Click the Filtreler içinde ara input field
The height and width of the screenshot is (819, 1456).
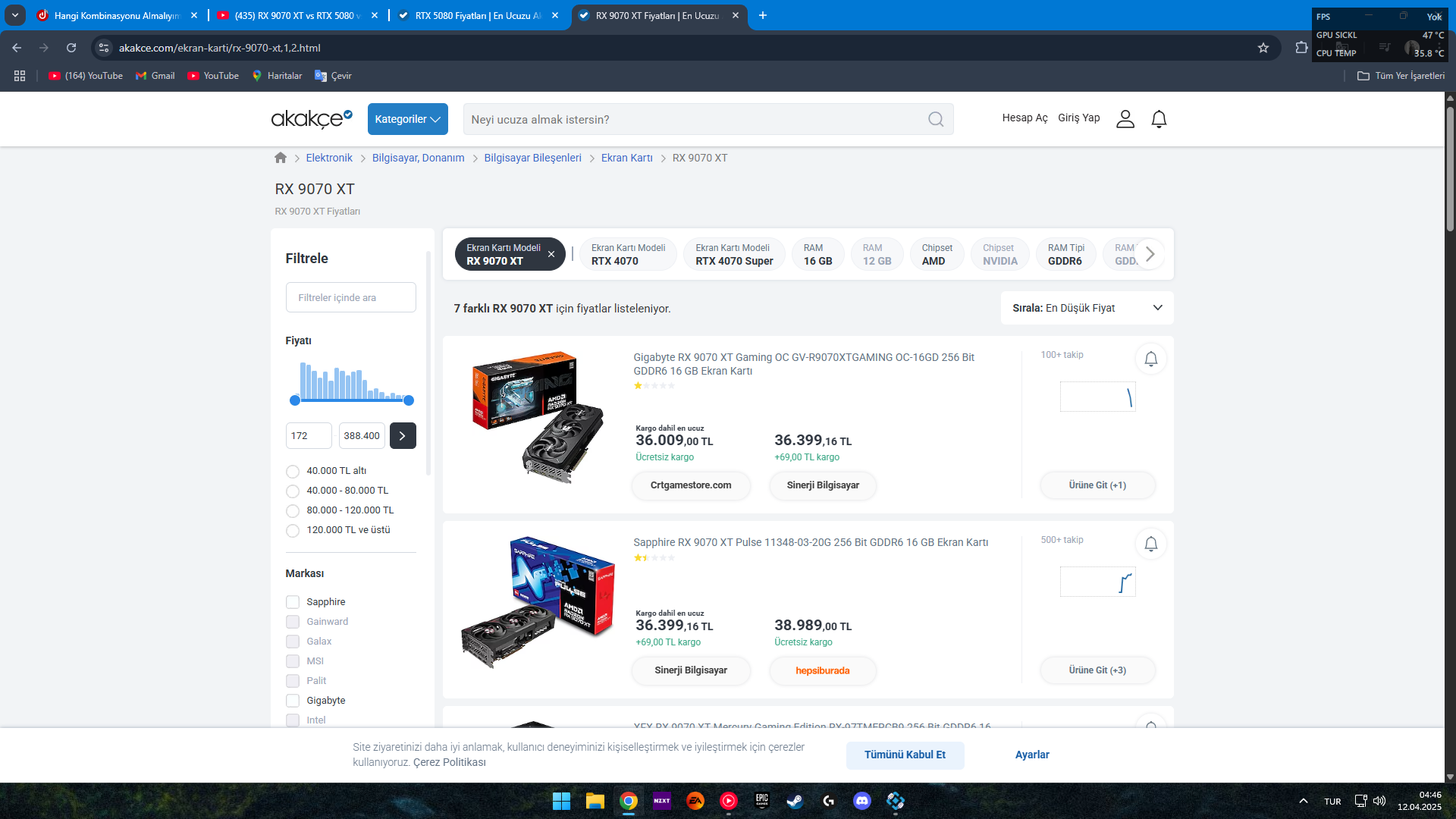coord(350,297)
